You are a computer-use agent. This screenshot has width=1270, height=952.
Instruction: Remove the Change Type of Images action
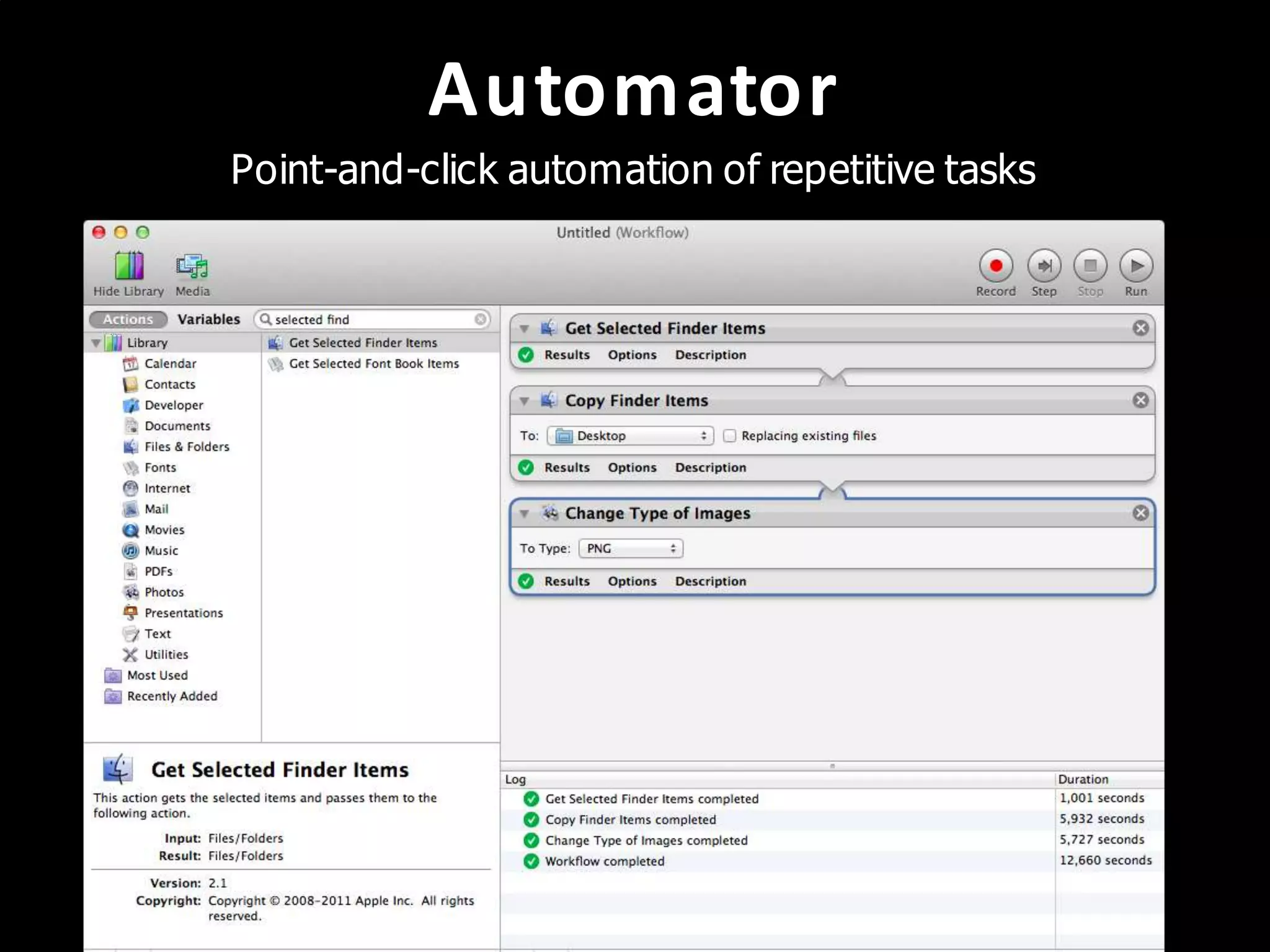click(x=1140, y=513)
